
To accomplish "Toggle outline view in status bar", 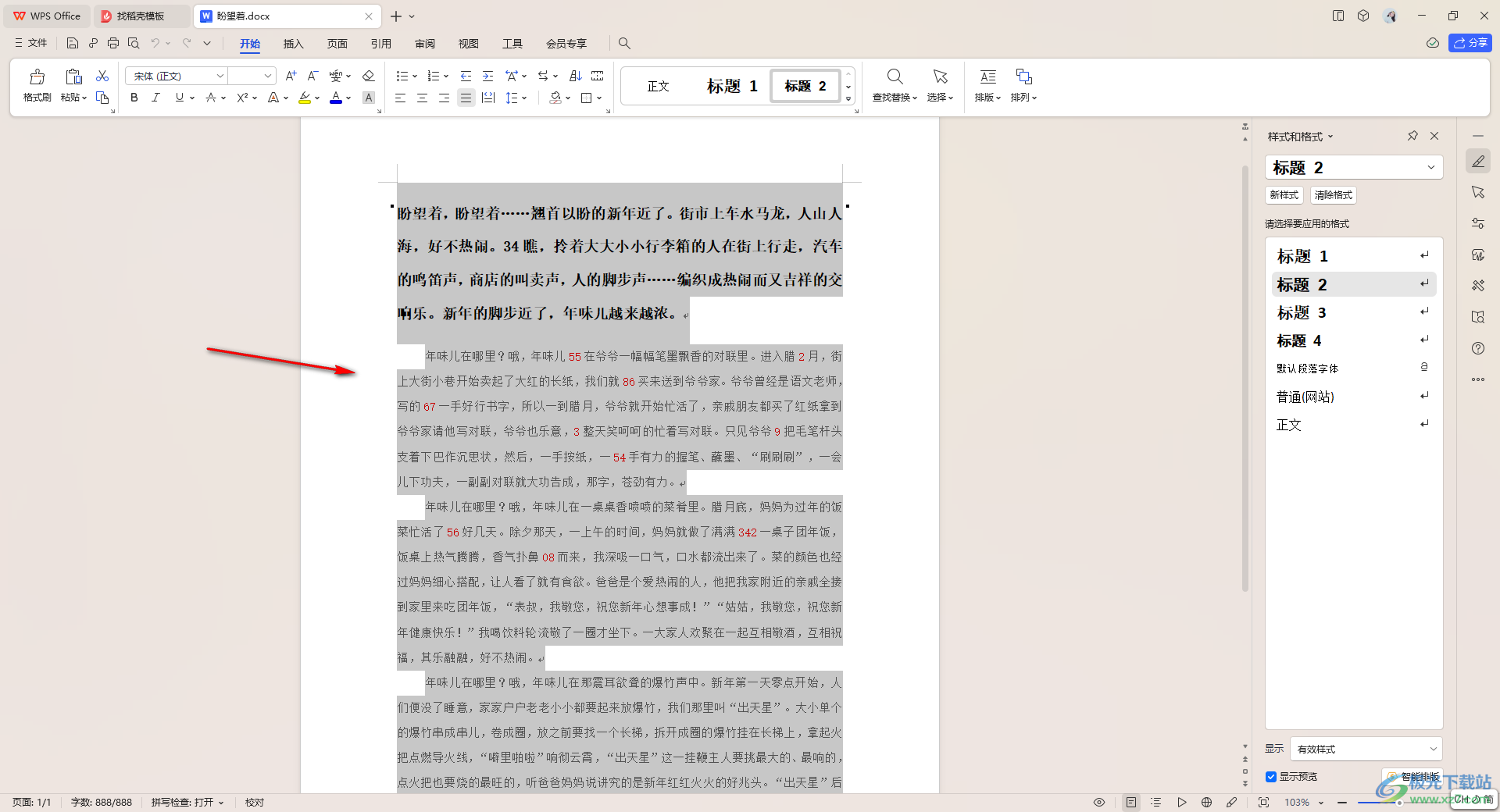I will tap(1156, 802).
